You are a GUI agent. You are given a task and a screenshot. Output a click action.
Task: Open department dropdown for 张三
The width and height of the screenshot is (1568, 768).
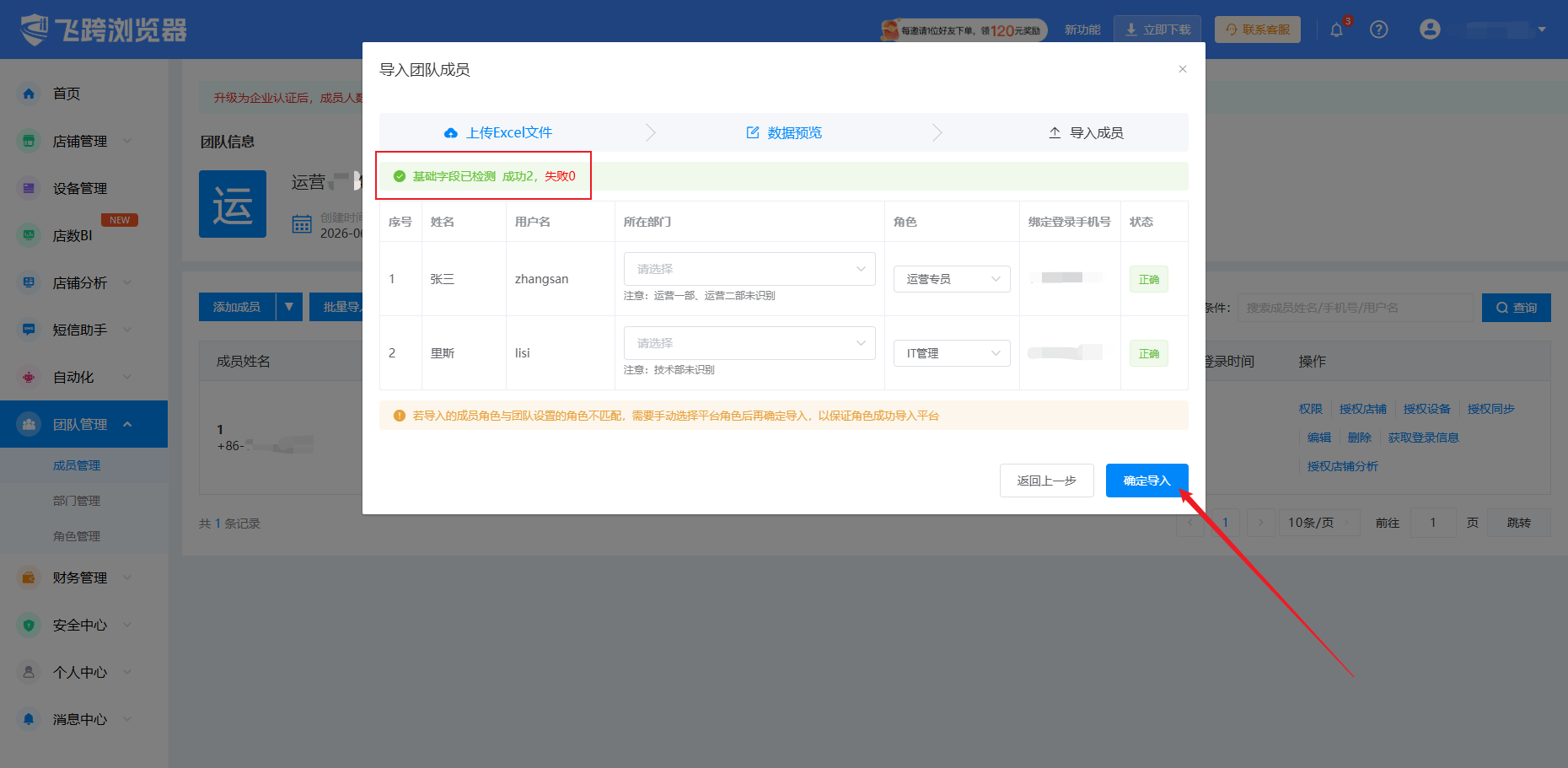(x=749, y=269)
